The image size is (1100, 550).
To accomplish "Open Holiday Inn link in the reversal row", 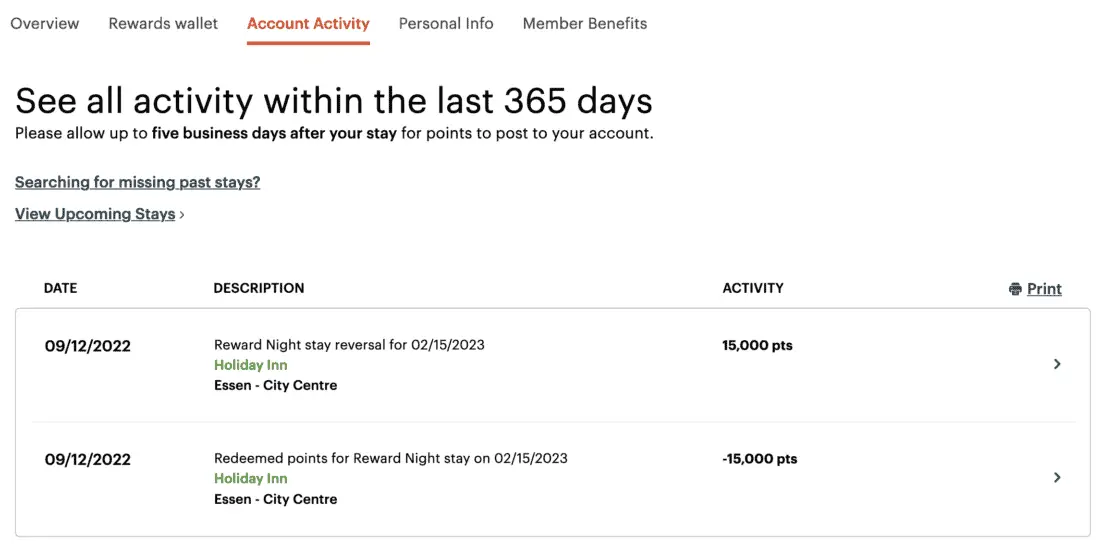I will point(250,365).
